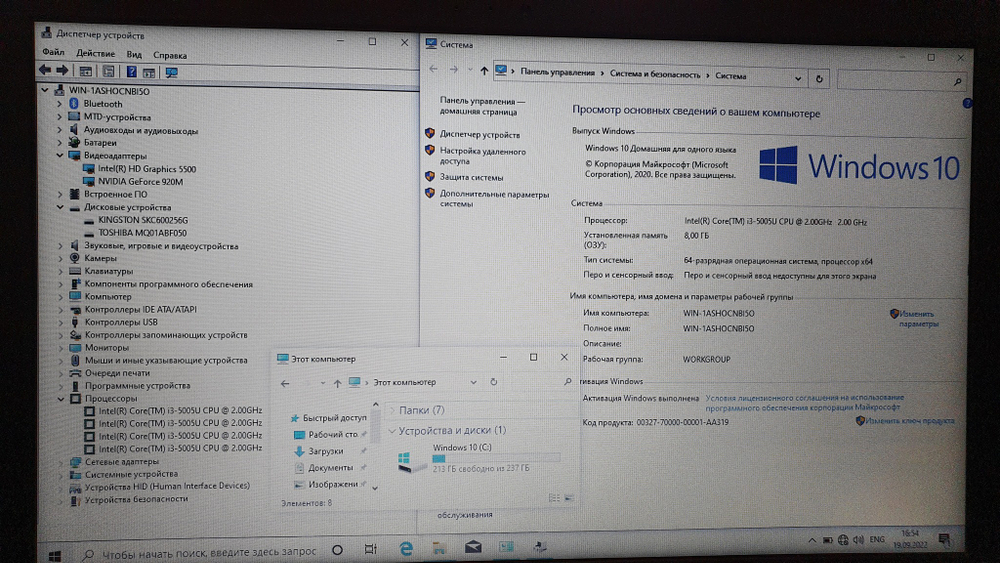Open the Защита системы link
The image size is (1000, 563).
point(471,177)
